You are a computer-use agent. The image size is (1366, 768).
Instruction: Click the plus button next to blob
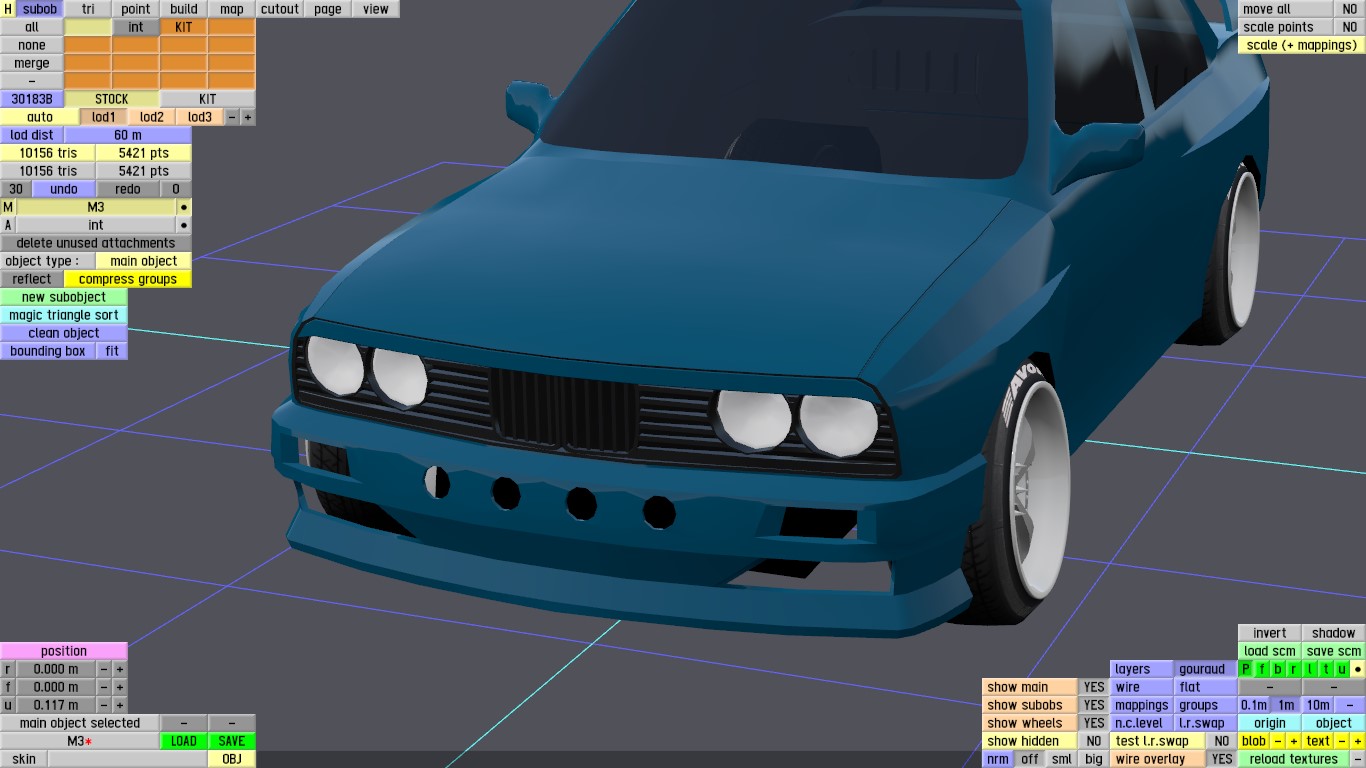(1294, 741)
